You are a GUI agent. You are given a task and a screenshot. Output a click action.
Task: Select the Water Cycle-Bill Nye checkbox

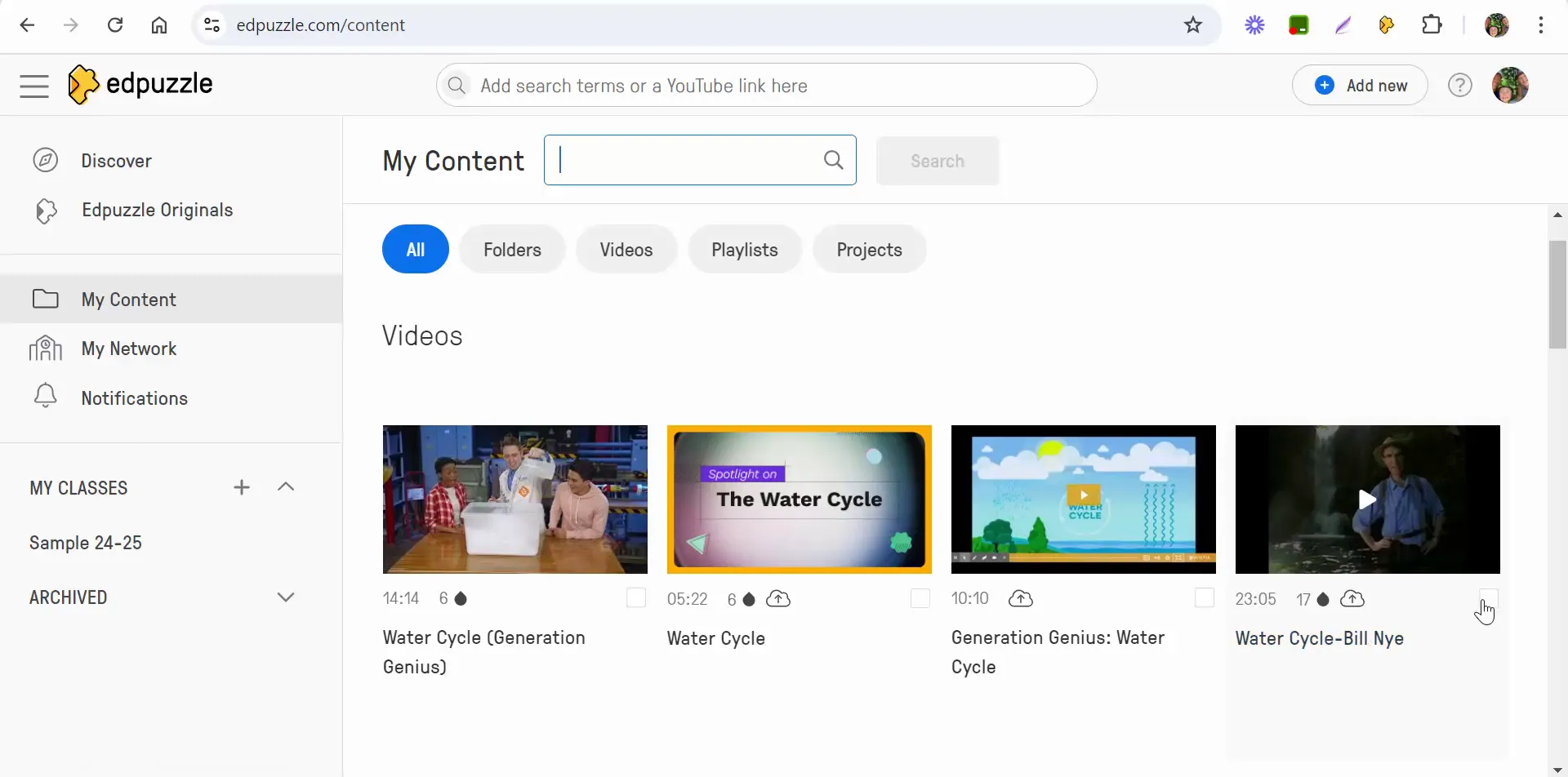1489,598
